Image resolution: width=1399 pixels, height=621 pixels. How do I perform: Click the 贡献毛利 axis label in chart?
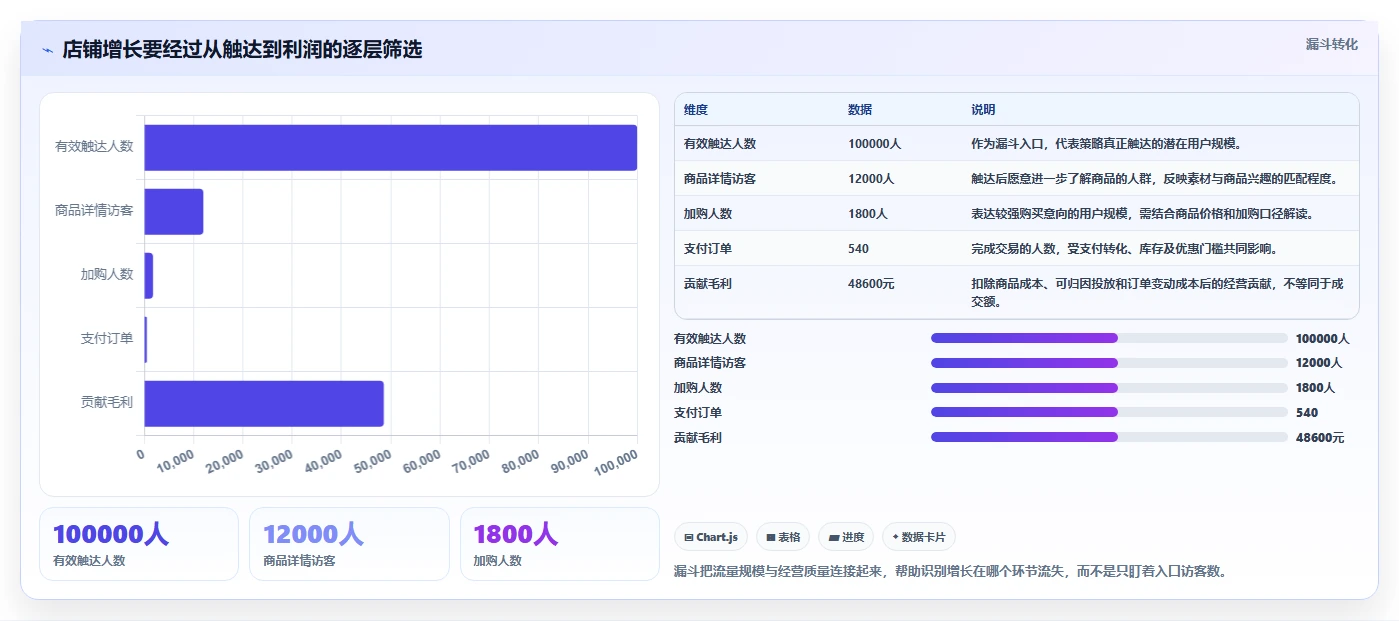[x=107, y=403]
